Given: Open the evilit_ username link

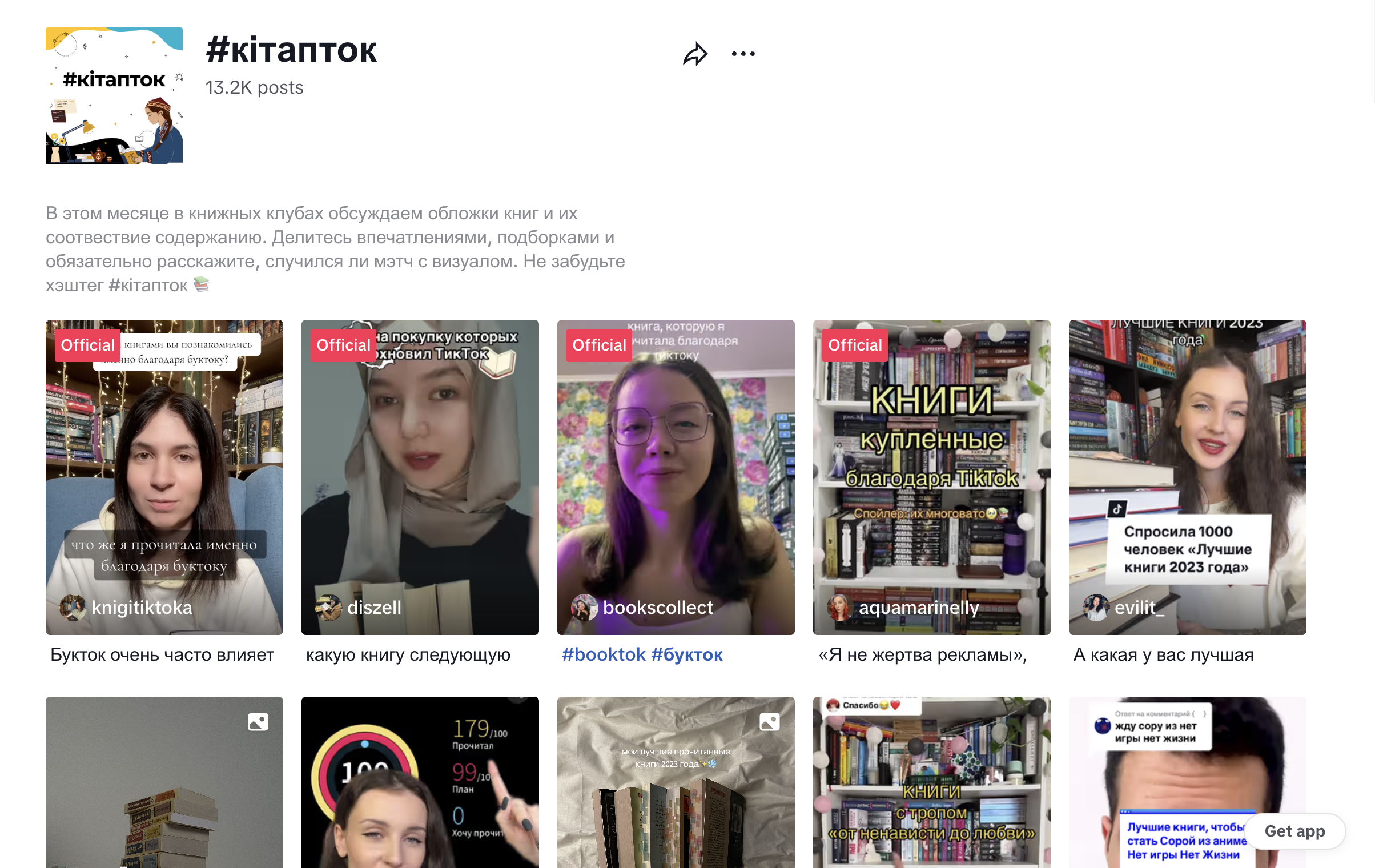Looking at the screenshot, I should click(1140, 608).
